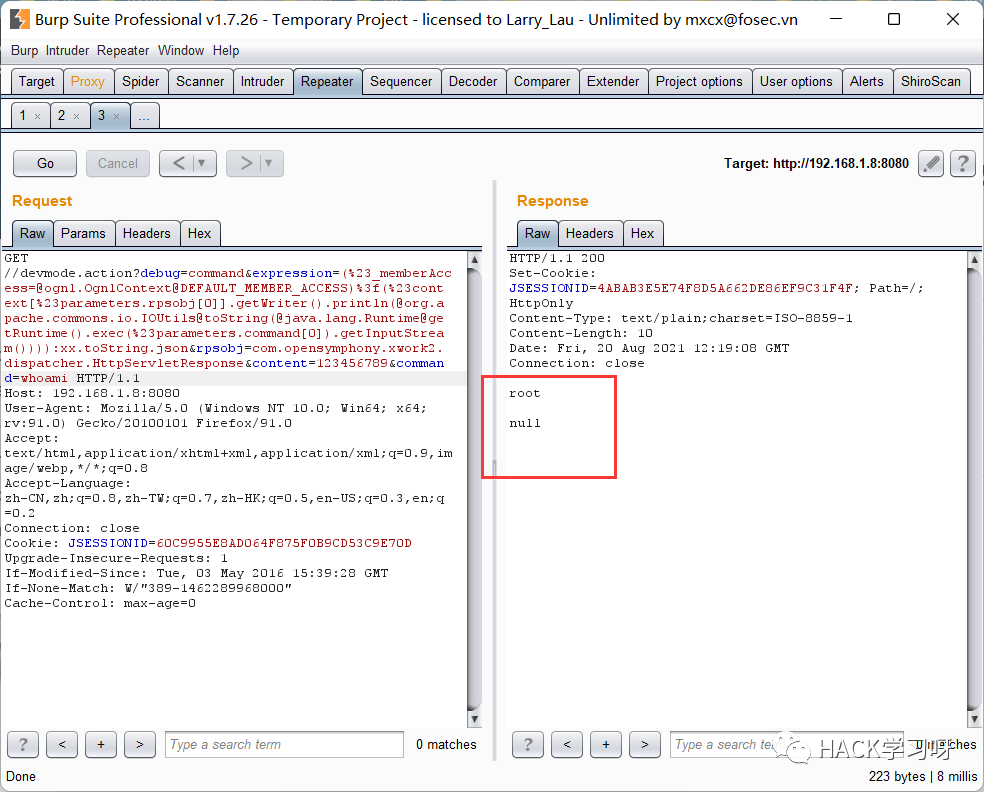Open the Project options tab

click(699, 82)
